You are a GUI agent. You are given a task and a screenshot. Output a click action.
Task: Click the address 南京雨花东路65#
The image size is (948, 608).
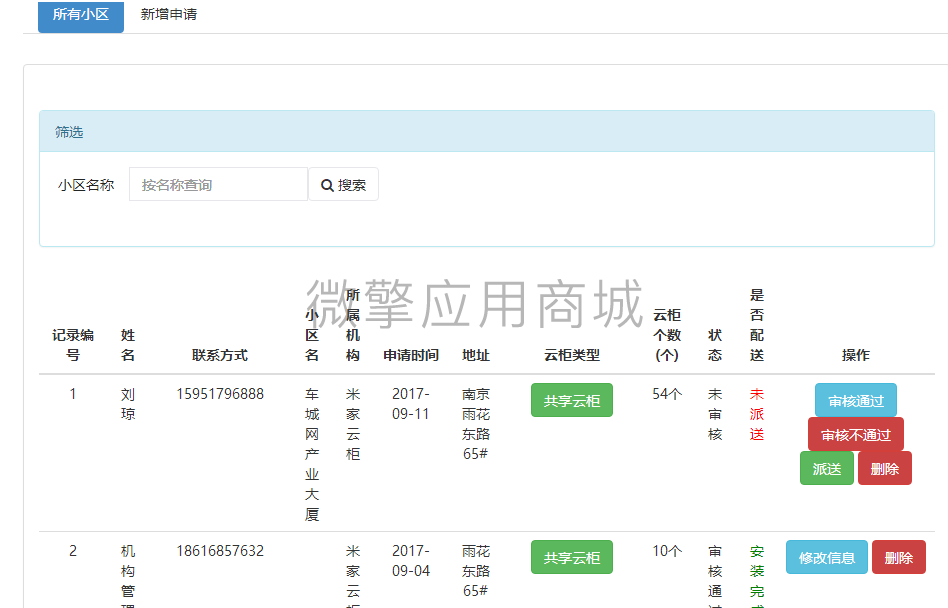(476, 424)
